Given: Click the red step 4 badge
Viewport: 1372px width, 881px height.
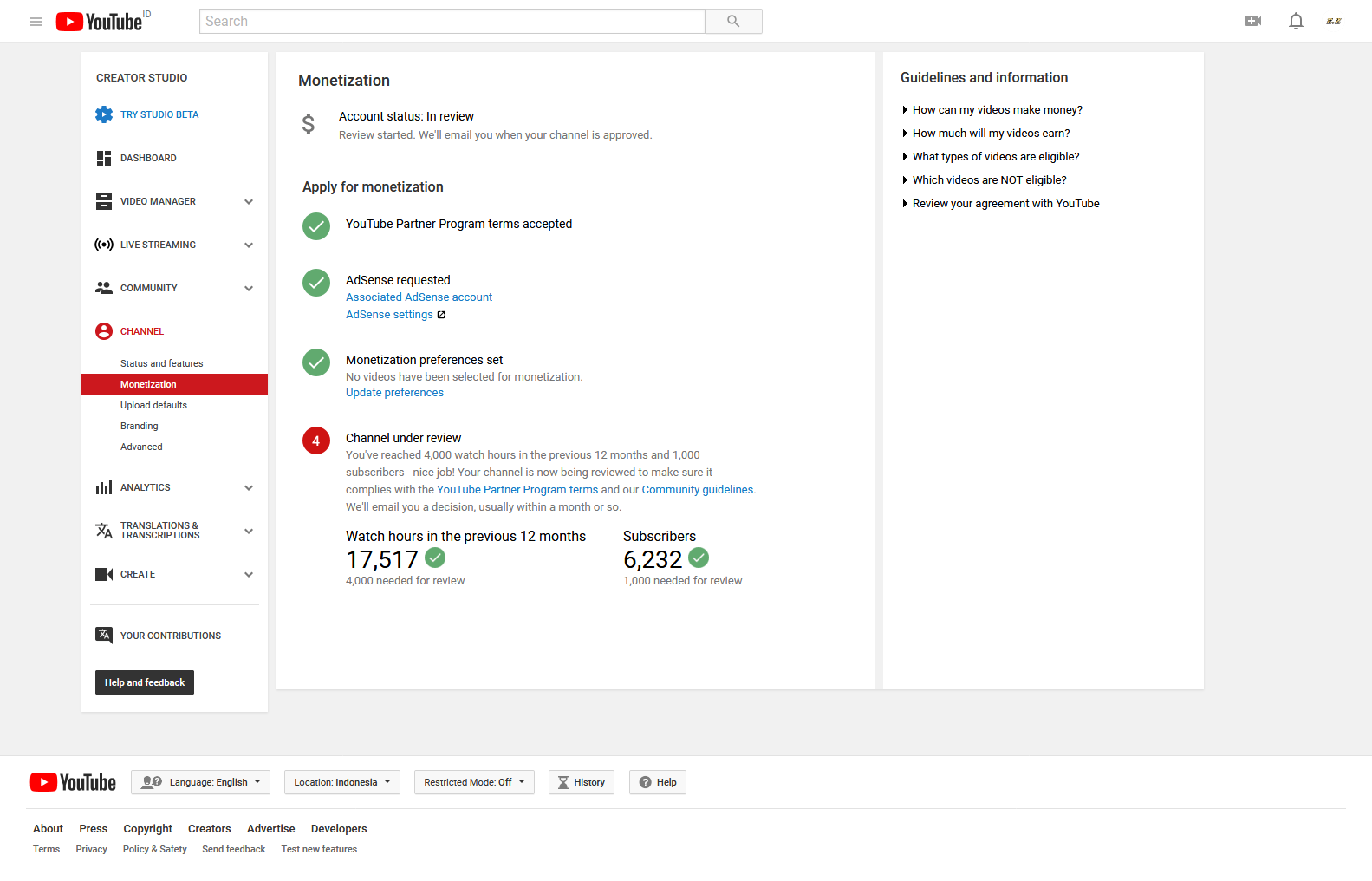Looking at the screenshot, I should pos(316,440).
